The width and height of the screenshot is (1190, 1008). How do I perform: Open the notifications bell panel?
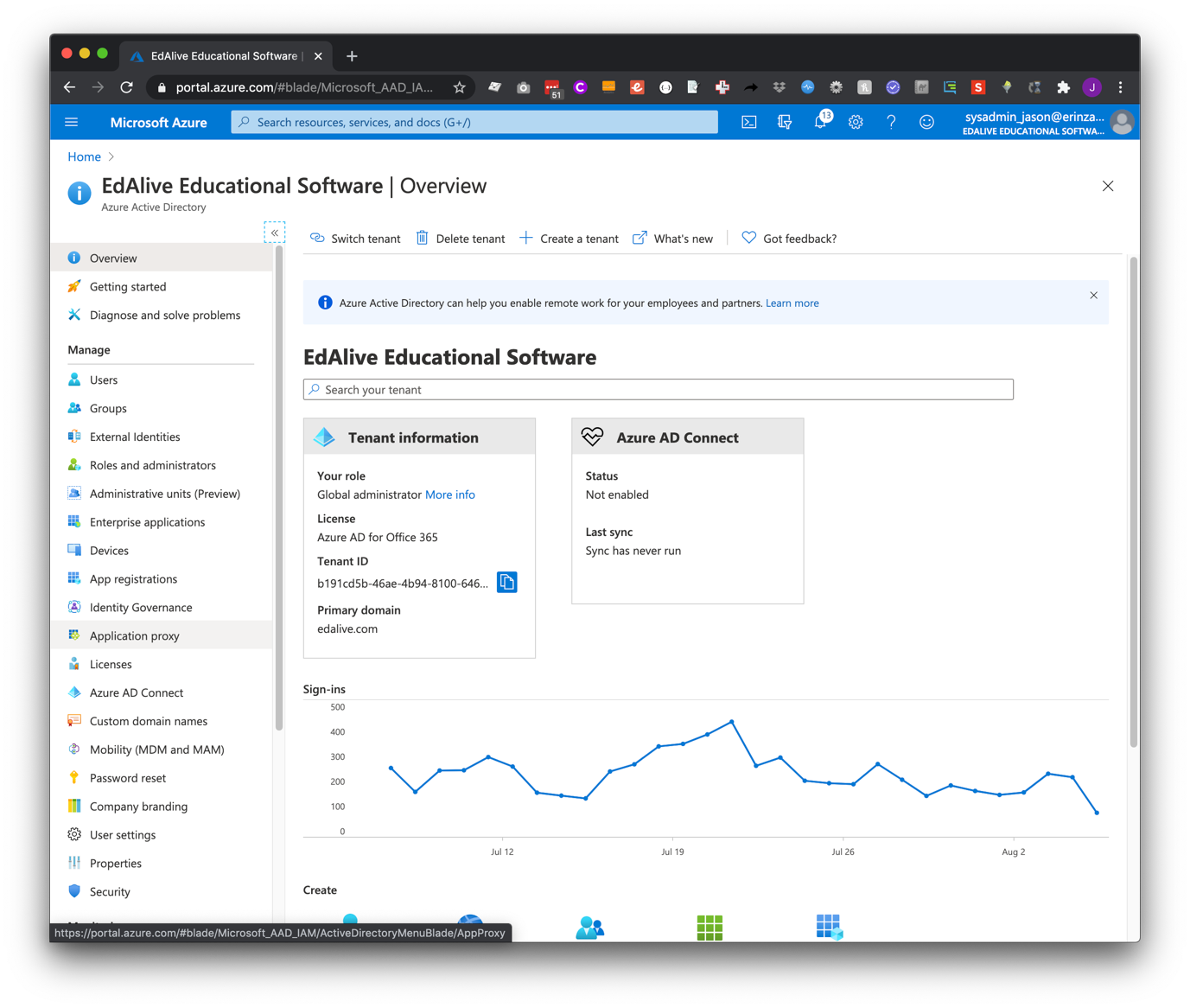tap(820, 122)
